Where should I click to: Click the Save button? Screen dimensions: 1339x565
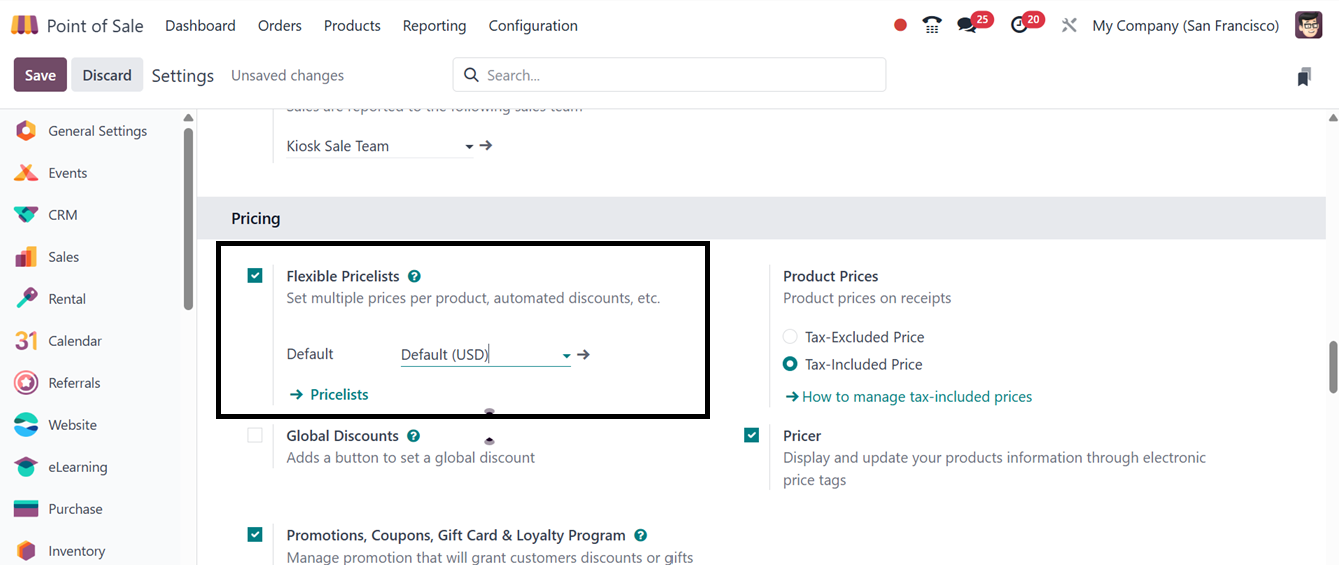40,75
